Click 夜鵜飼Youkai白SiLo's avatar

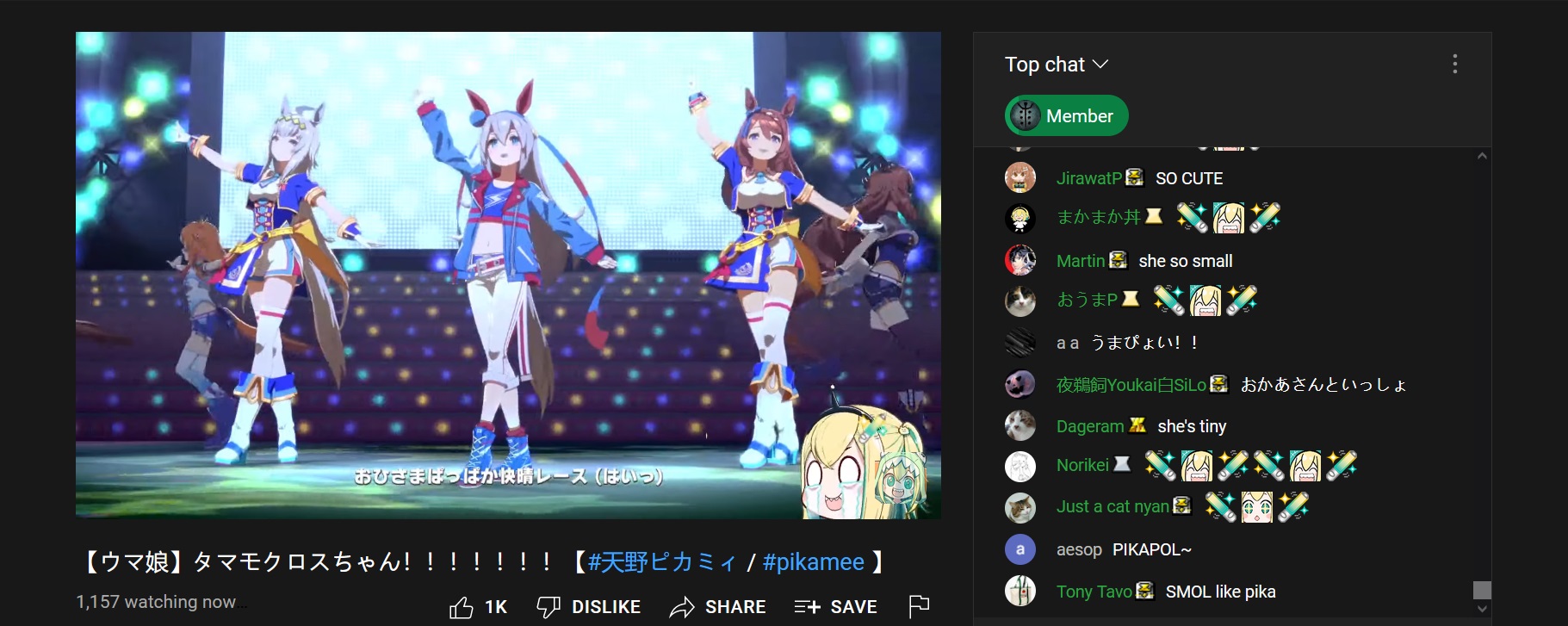[1020, 384]
